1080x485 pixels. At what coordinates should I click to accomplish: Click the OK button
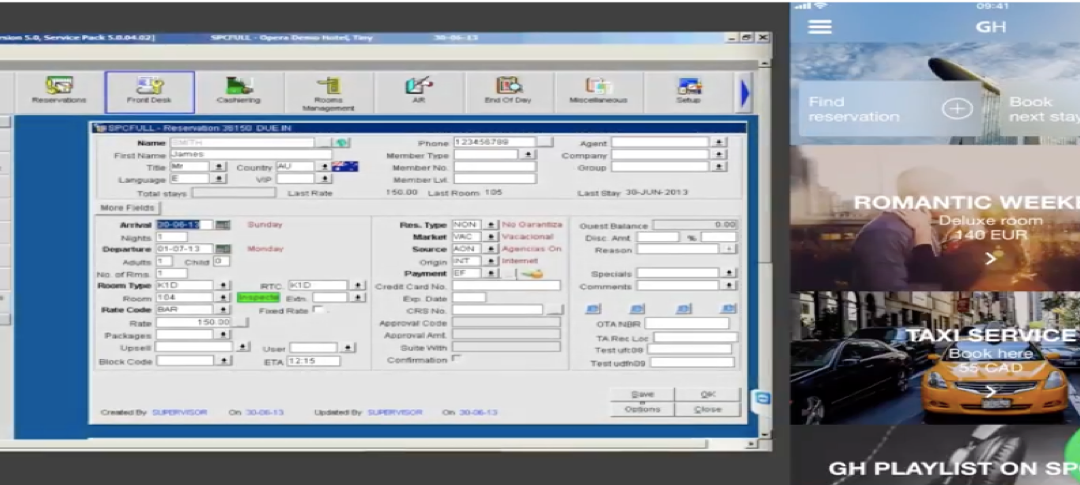pos(707,395)
